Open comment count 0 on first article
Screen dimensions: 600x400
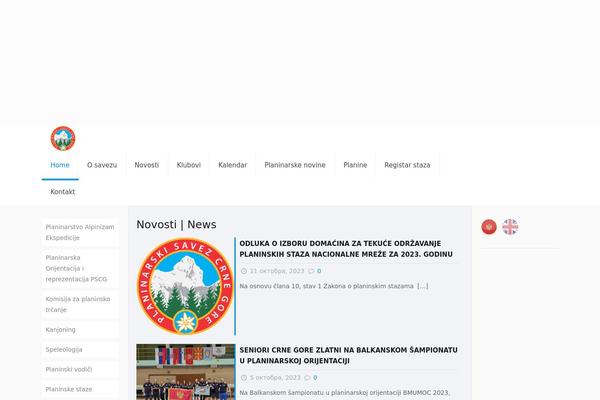[319, 271]
